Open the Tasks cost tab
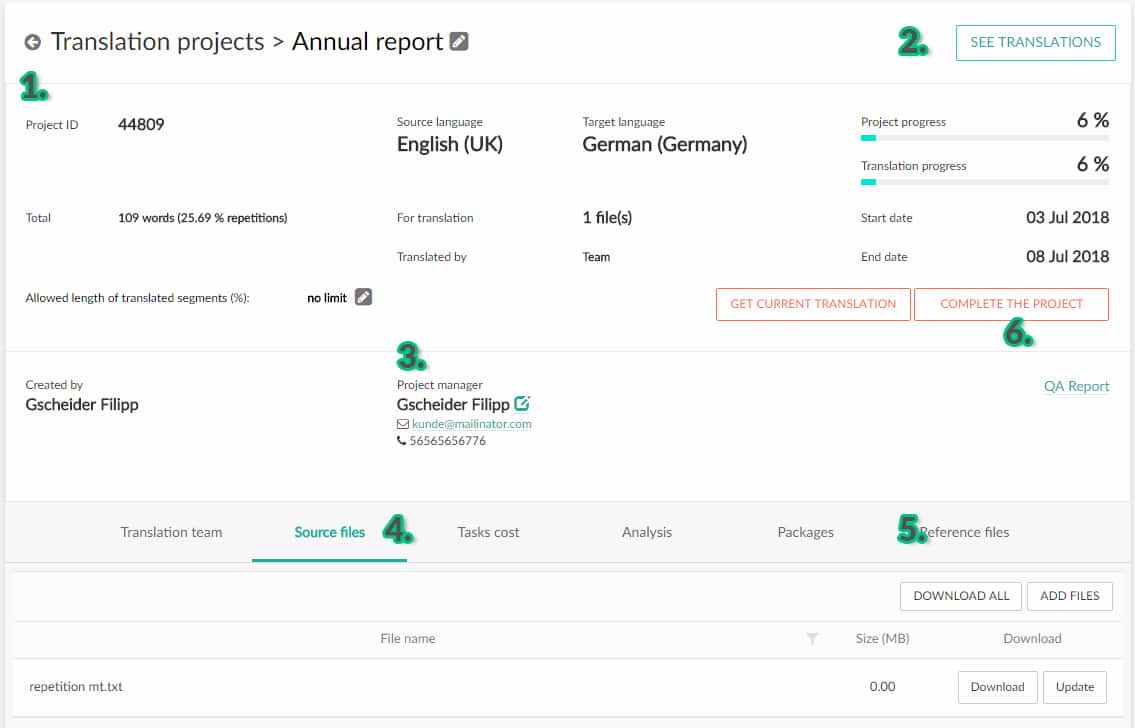Viewport: 1135px width, 728px height. (x=489, y=533)
